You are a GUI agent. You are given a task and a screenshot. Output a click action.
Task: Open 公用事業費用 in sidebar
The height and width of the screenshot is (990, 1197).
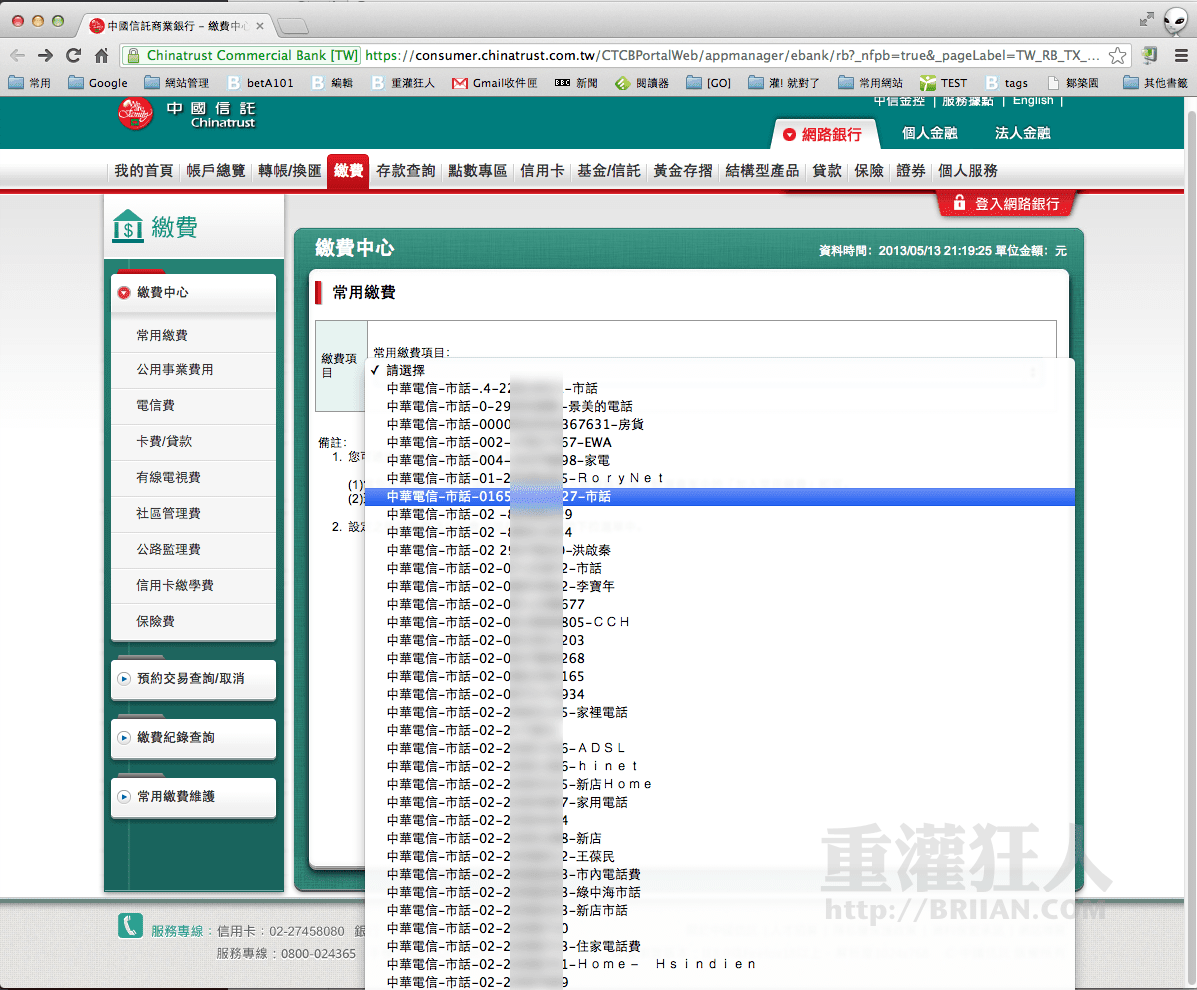175,369
